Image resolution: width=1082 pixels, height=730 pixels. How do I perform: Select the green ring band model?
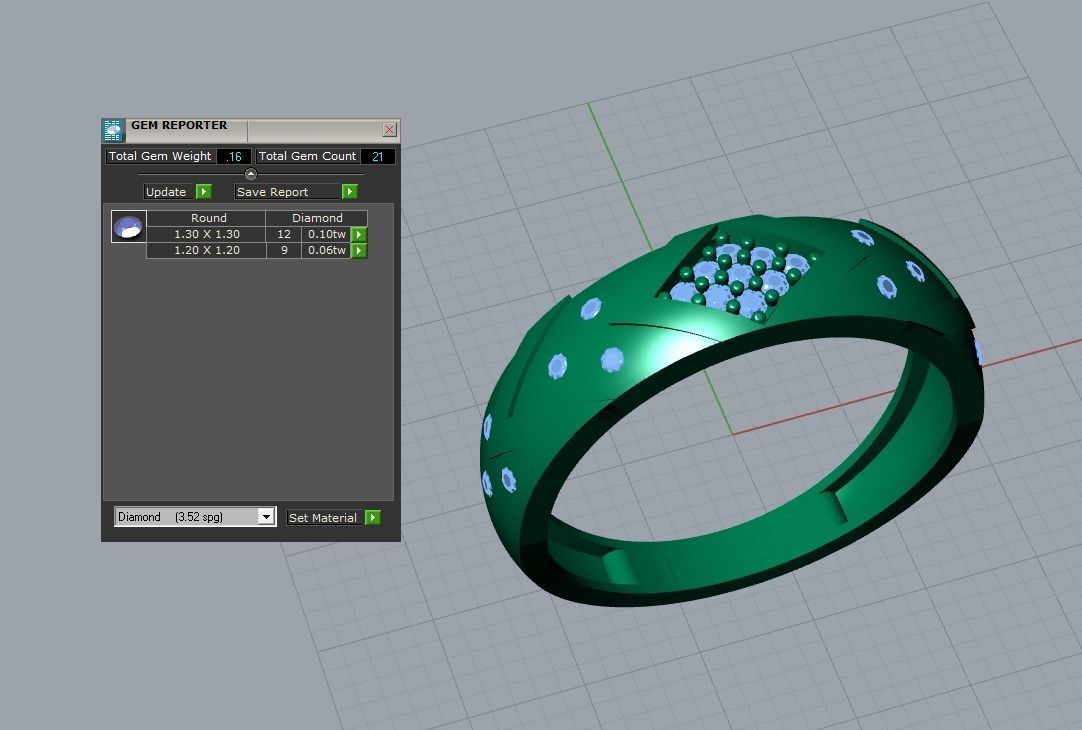point(731,410)
